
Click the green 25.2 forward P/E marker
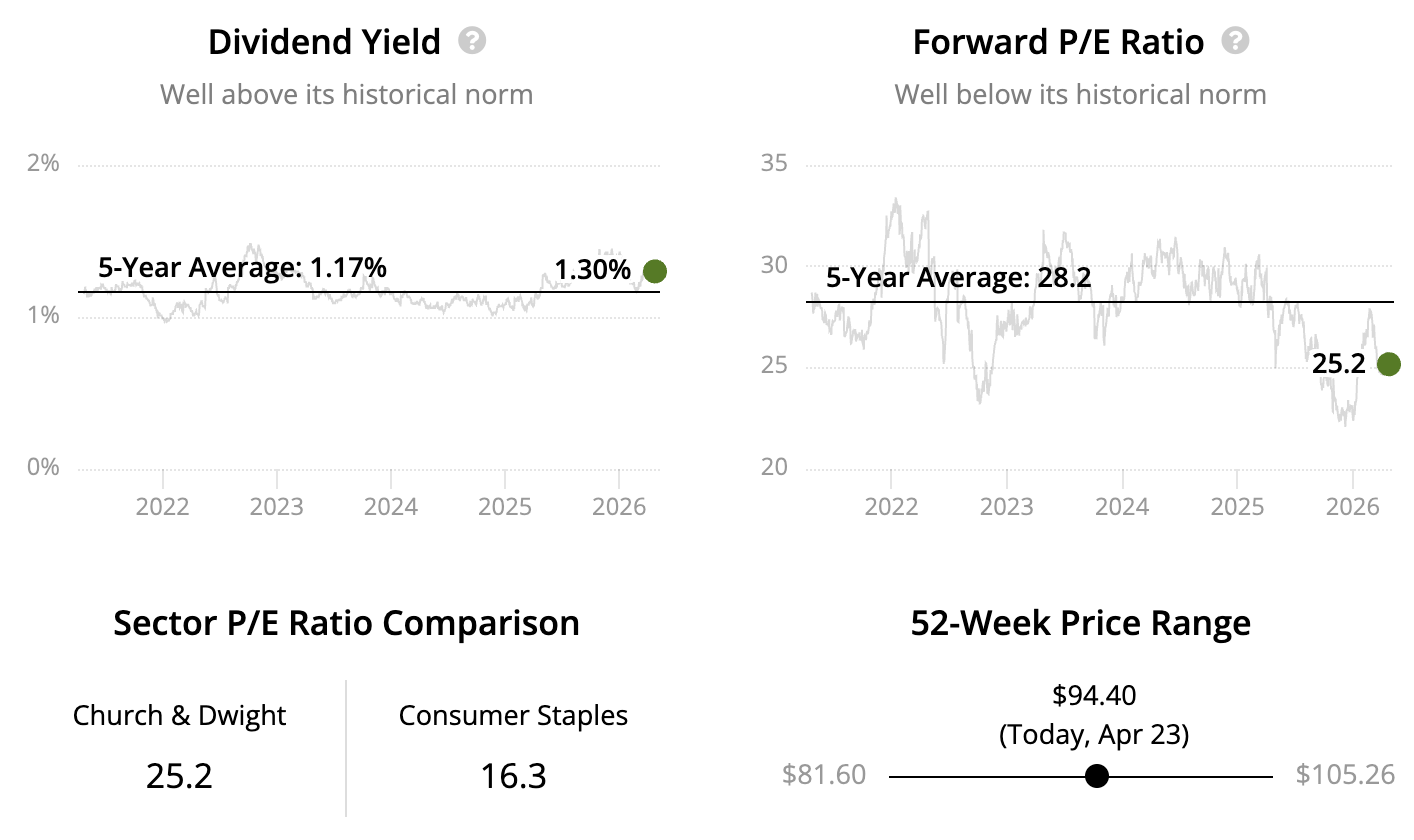click(1388, 365)
